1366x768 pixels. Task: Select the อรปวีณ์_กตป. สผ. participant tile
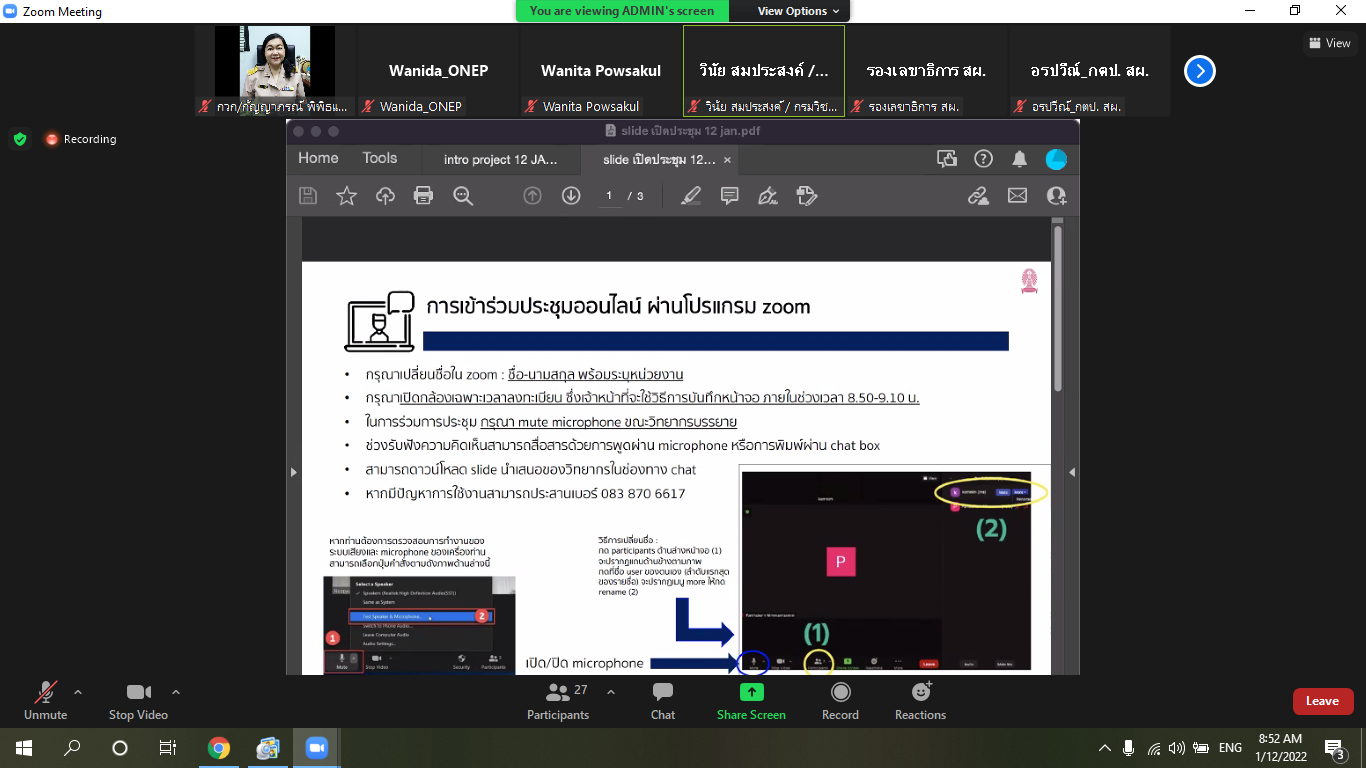click(x=1090, y=71)
